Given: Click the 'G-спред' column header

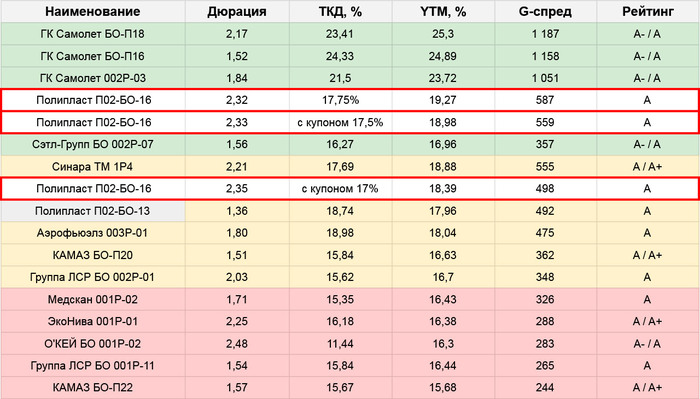Looking at the screenshot, I should pos(545,12).
